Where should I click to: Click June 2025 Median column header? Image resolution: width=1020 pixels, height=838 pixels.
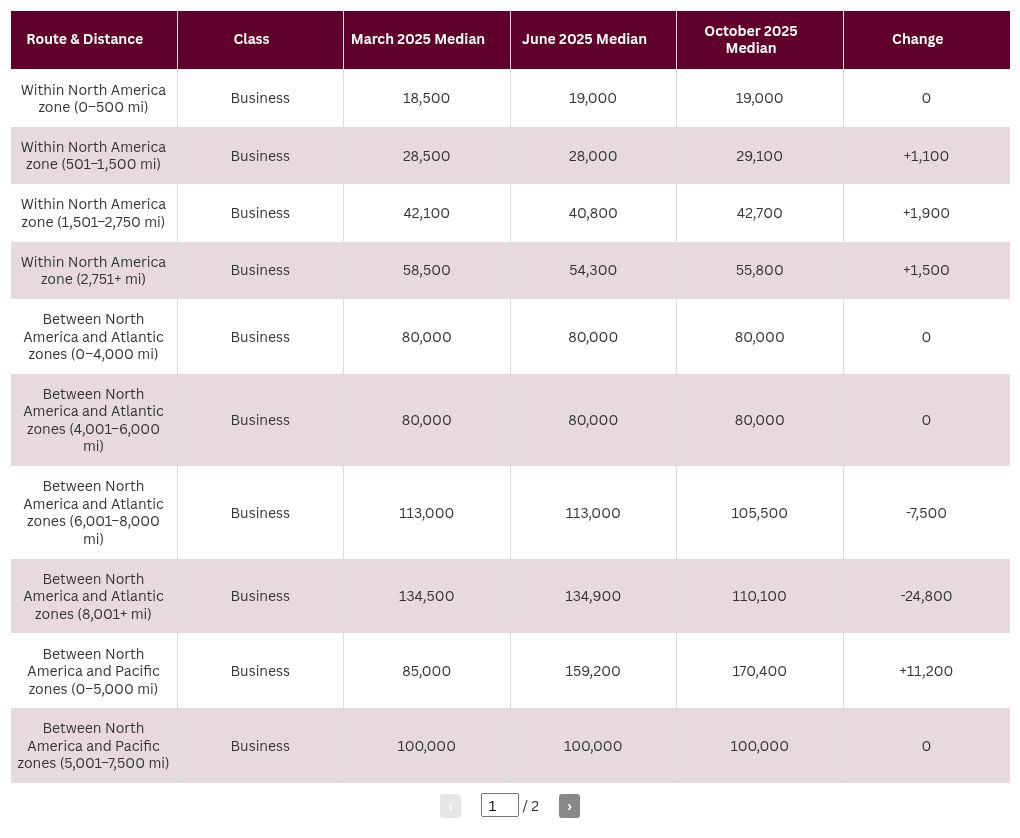593,40
